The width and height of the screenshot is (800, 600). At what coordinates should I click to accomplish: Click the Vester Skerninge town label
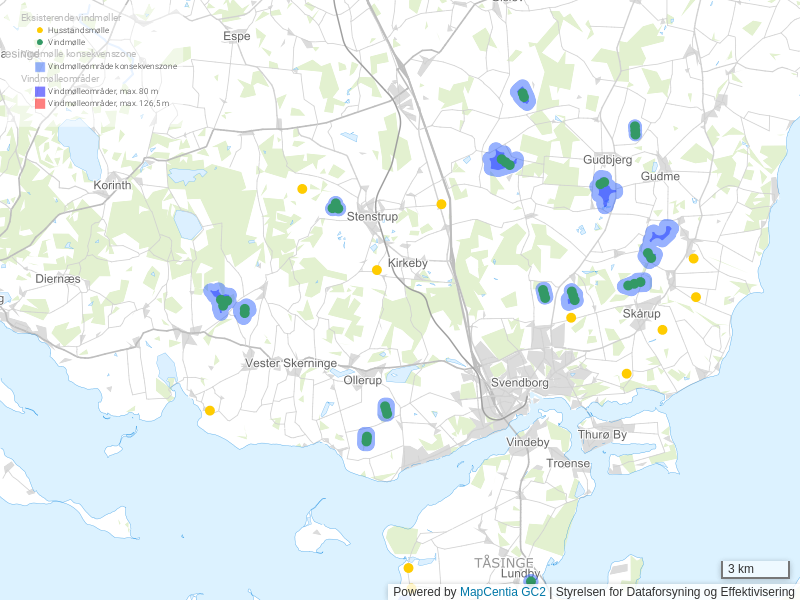[x=291, y=363]
